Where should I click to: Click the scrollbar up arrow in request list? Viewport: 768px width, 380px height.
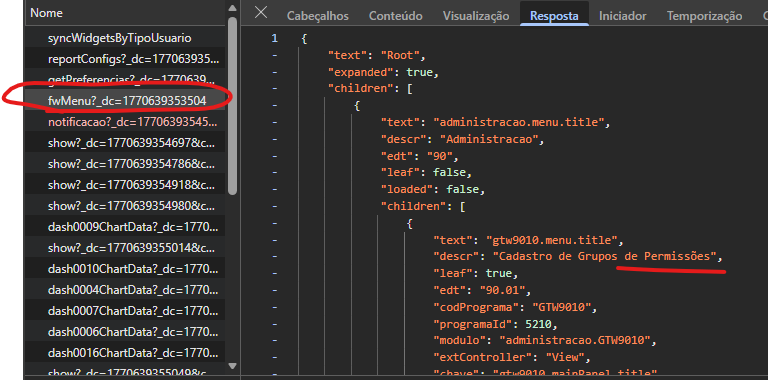pos(232,8)
